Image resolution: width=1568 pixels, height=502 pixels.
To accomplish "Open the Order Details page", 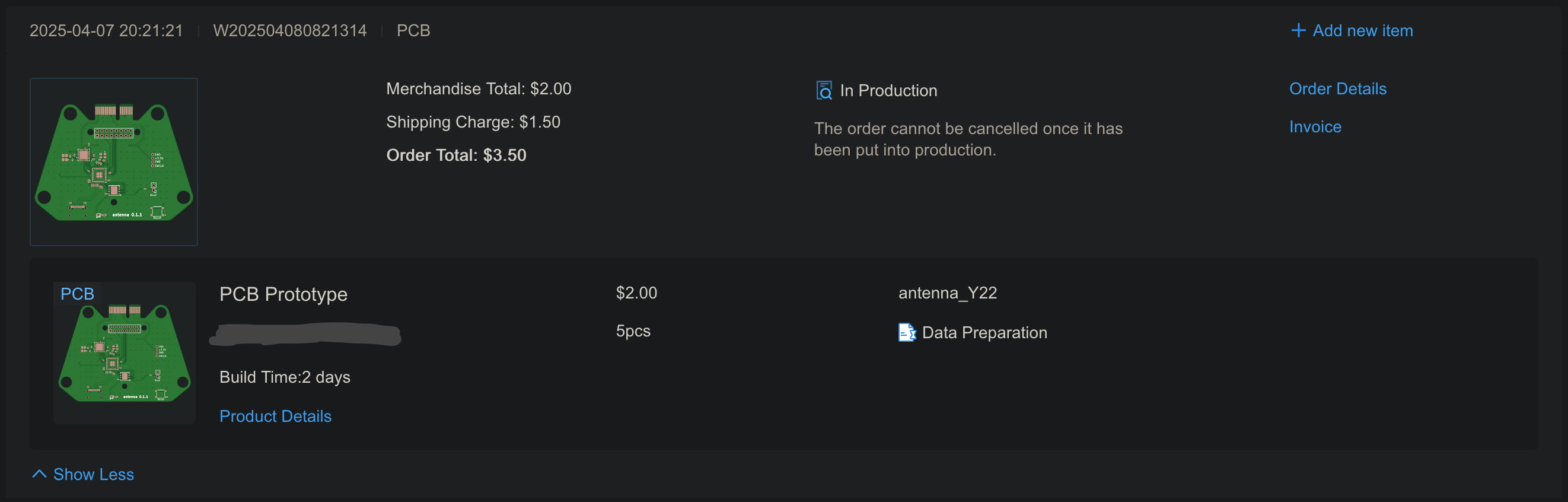I will tap(1337, 89).
